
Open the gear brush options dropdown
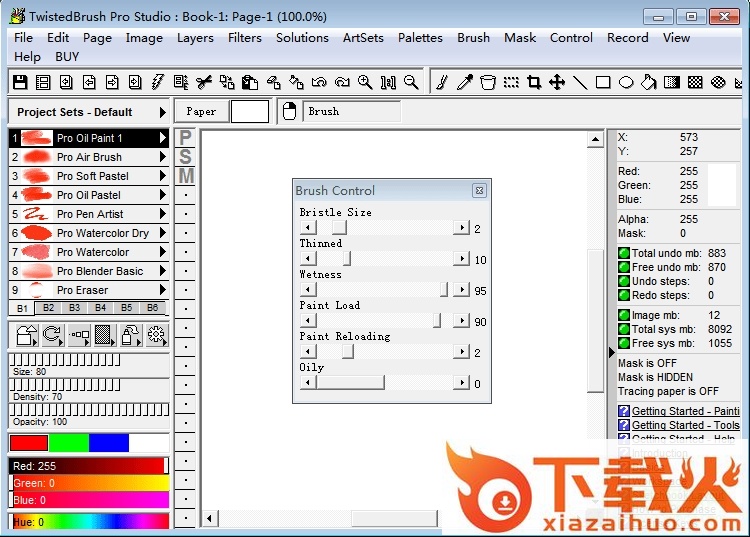point(156,335)
